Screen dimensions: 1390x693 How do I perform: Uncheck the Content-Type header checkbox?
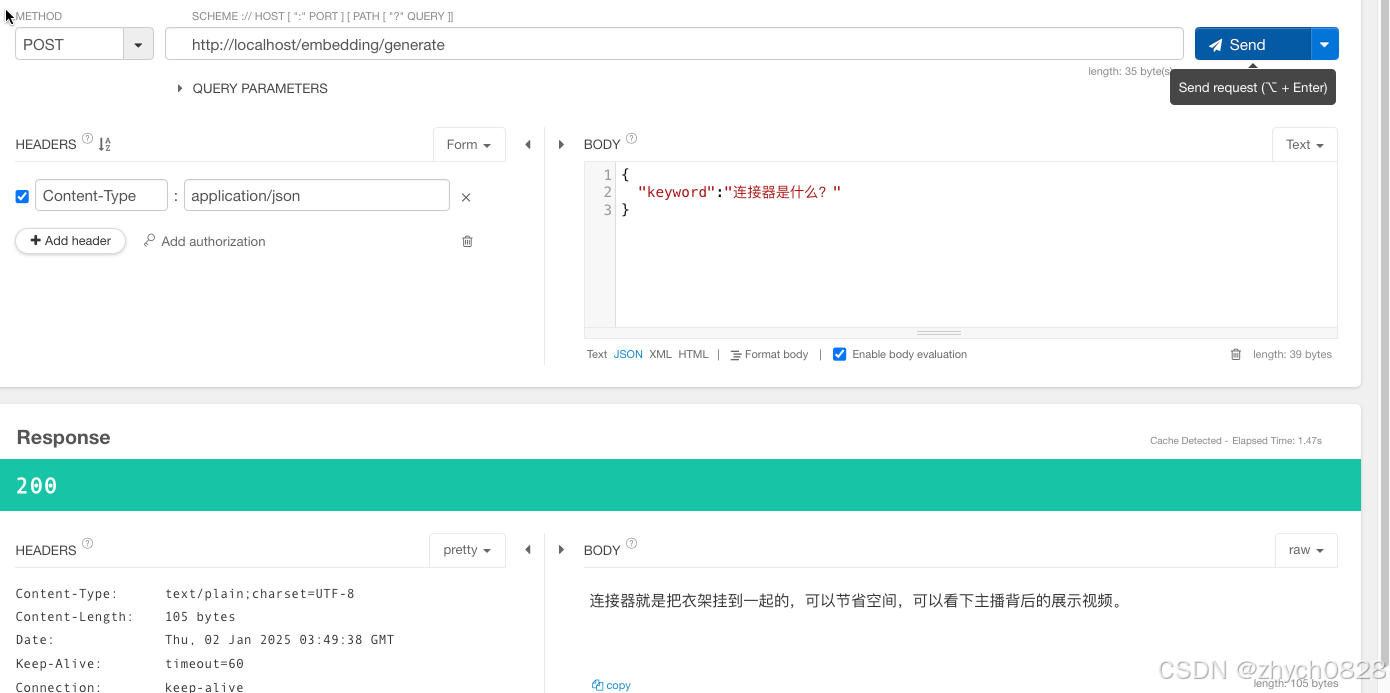(22, 196)
